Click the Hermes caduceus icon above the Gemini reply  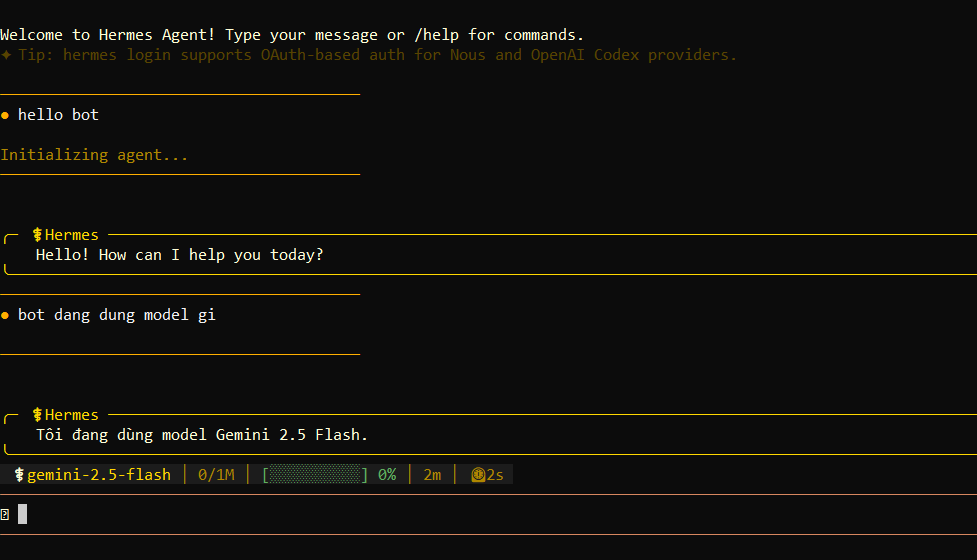point(38,415)
